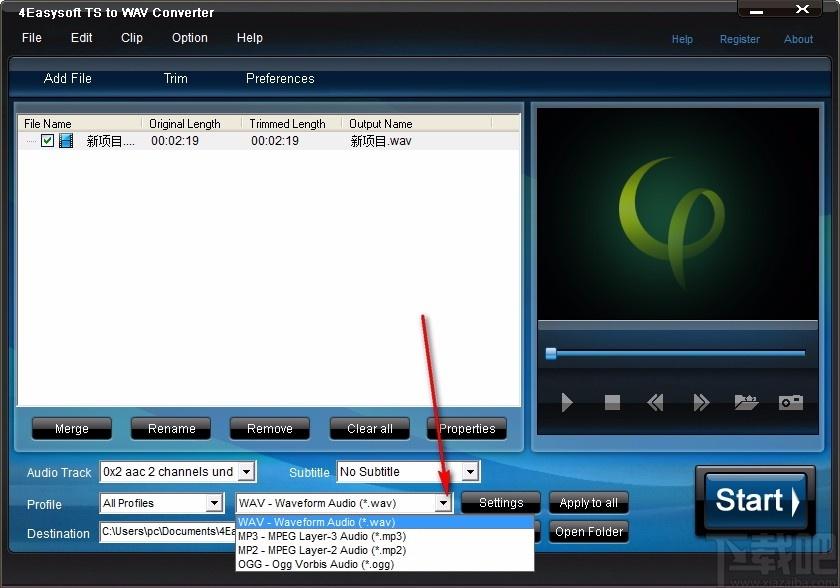This screenshot has width=840, height=588.
Task: Click the film file icon of 新项目
Action: tap(66, 141)
